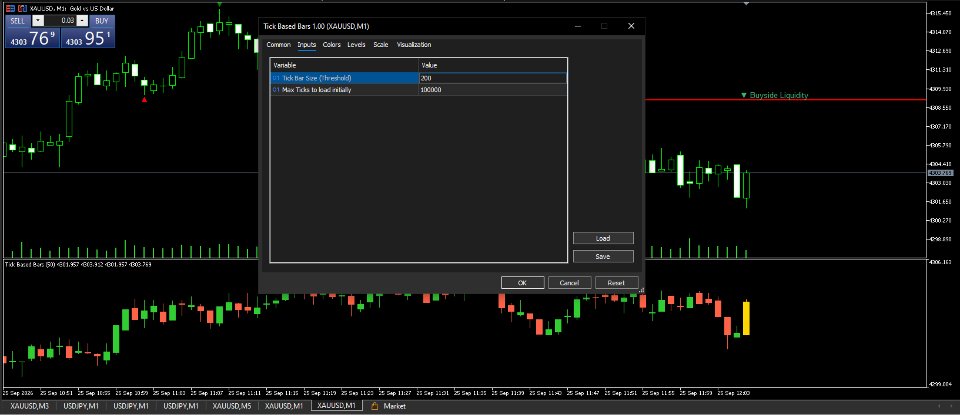960x415 pixels.
Task: Click the Variable column header
Action: pyautogui.click(x=345, y=65)
